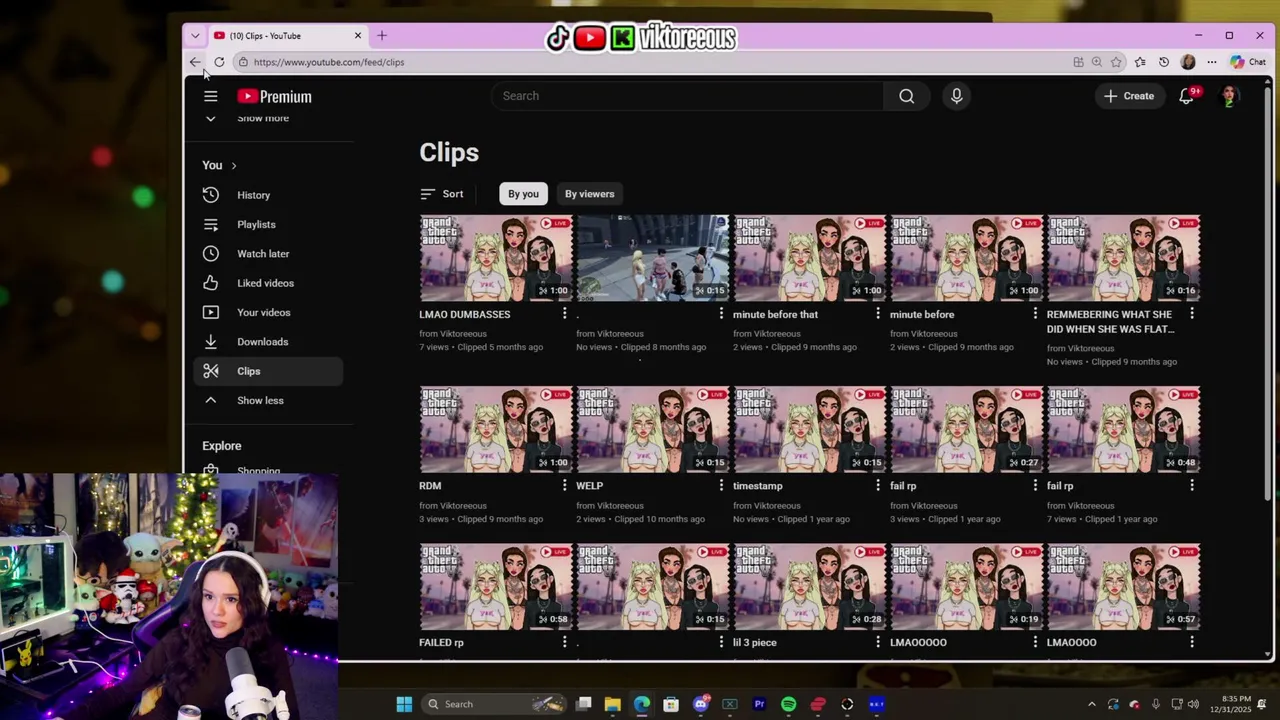Screen dimensions: 1280x720
Task: Click the search magnifier button
Action: pos(906,96)
